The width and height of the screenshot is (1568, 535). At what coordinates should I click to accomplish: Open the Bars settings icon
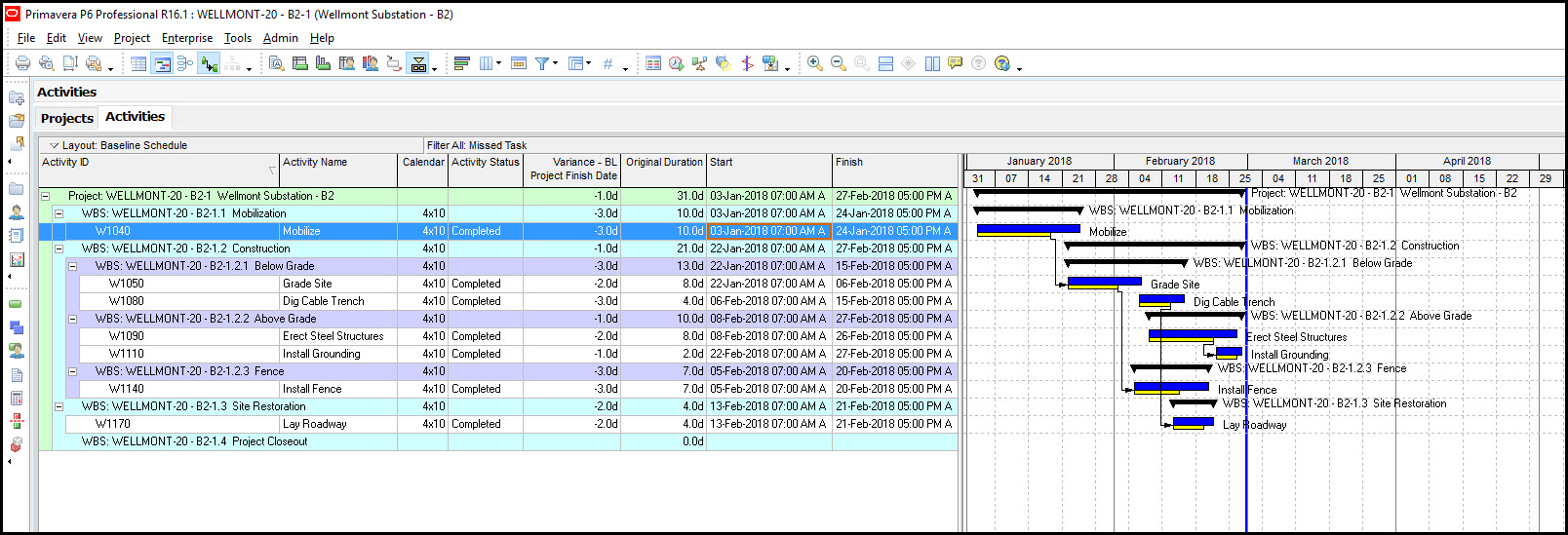tap(462, 63)
